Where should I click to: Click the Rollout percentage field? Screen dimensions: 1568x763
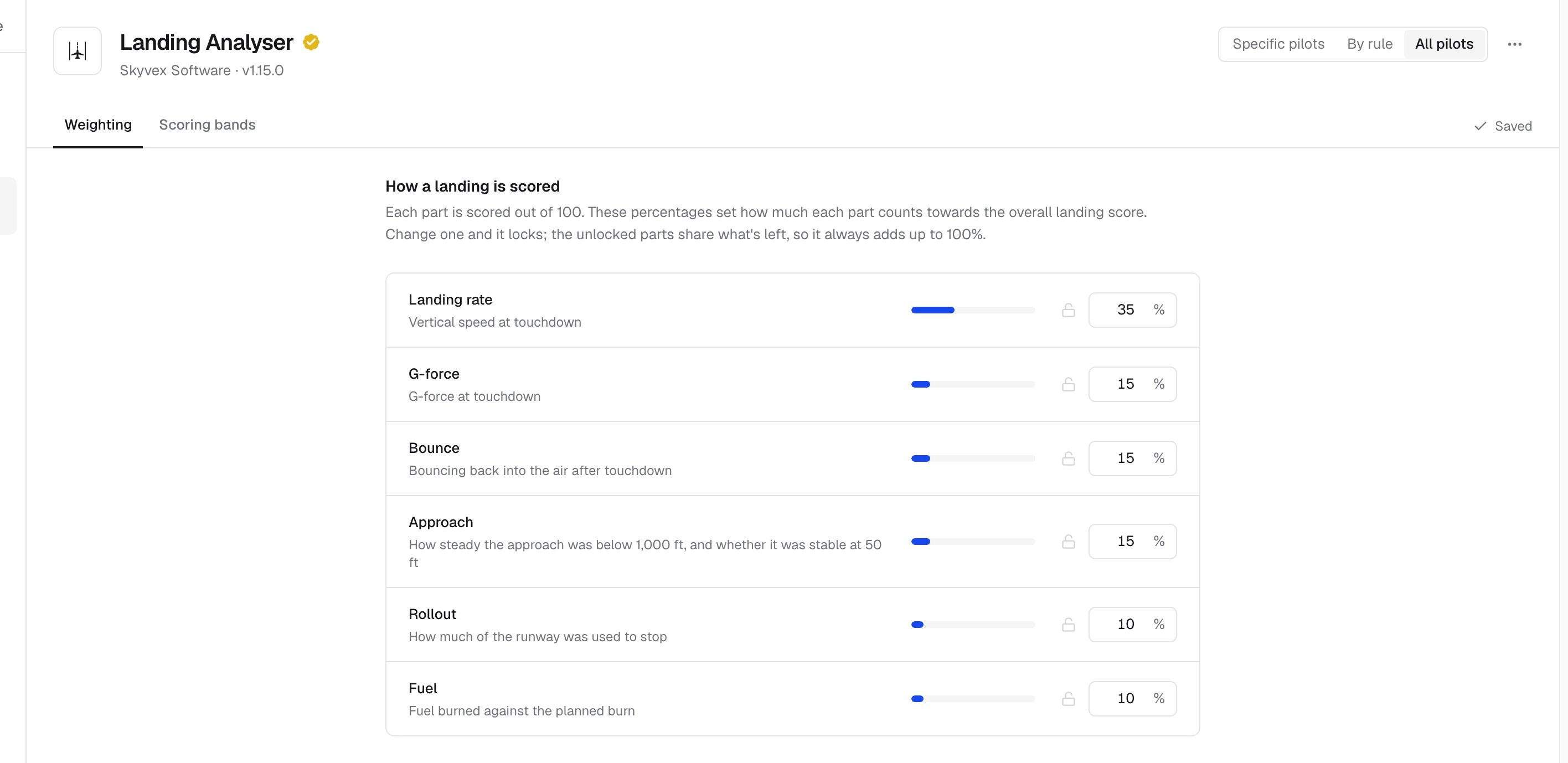pyautogui.click(x=1132, y=625)
